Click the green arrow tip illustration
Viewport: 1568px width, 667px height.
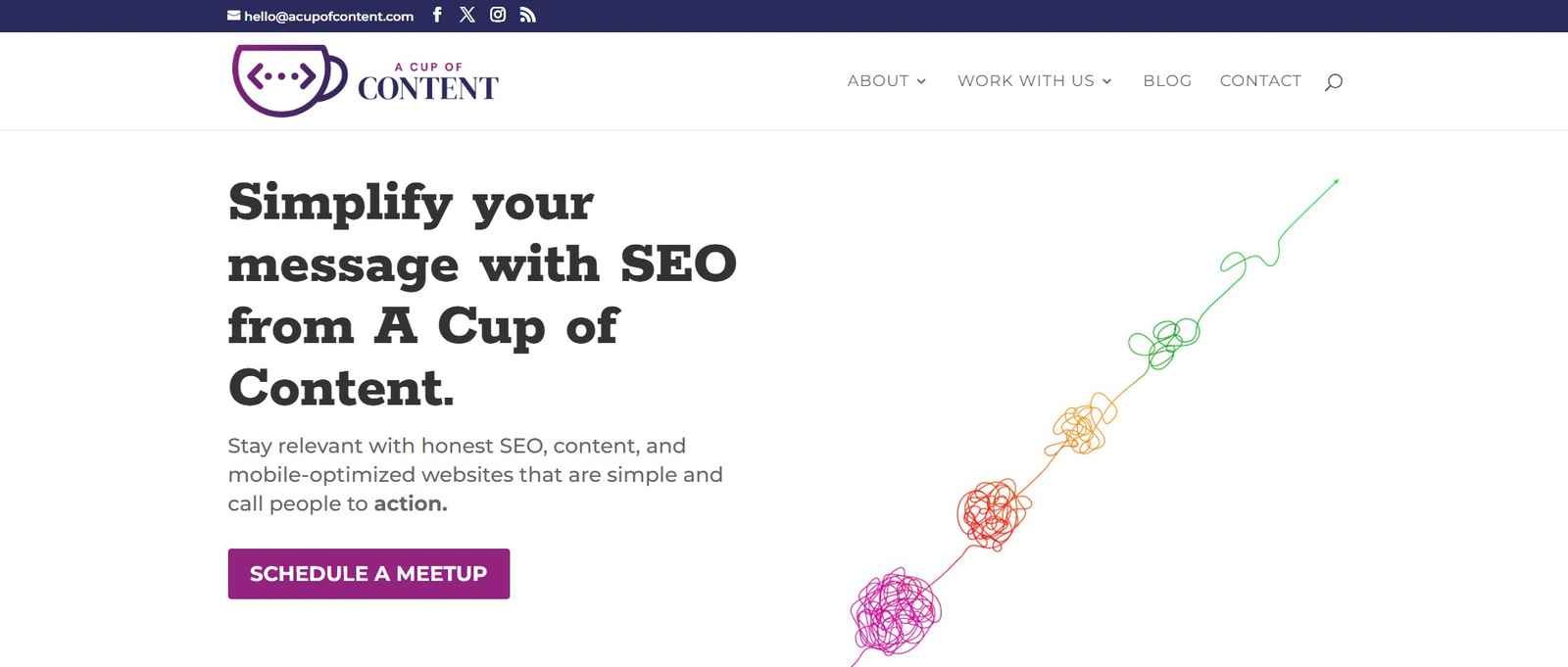(1333, 183)
